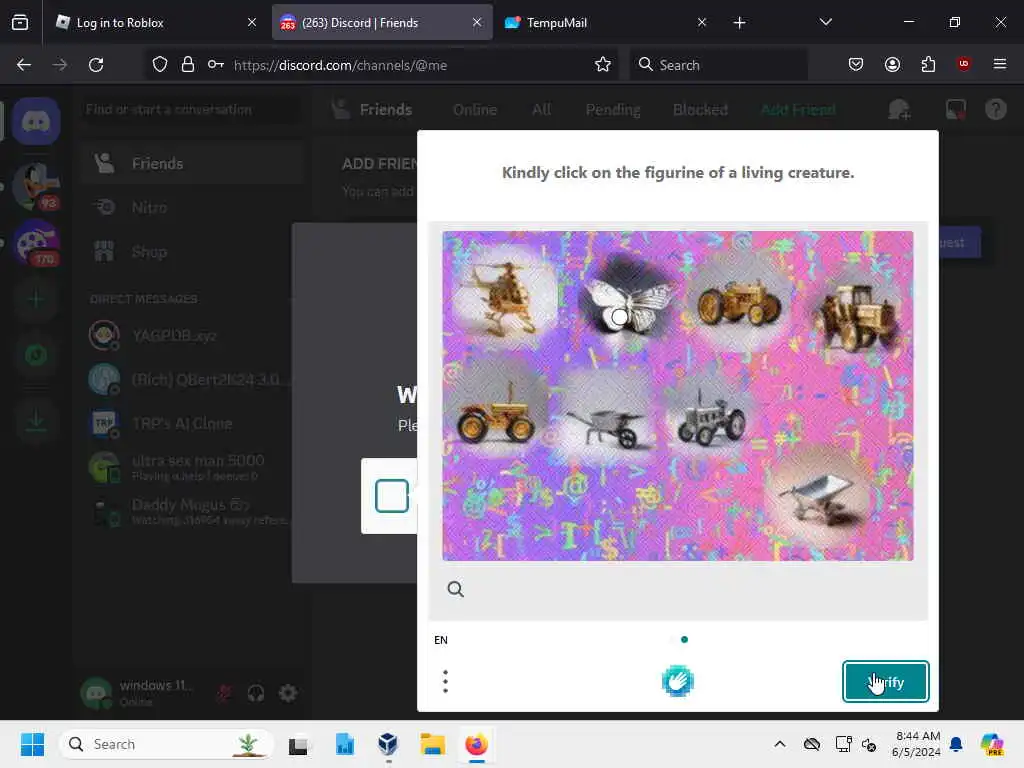
Task: Click the Firefox Search box
Action: [x=718, y=65]
